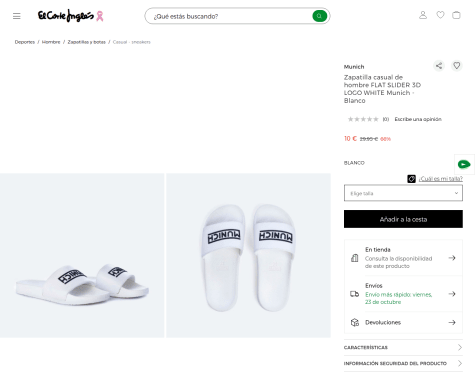Open top-view Munich slides image
The image size is (475, 380).
click(248, 255)
